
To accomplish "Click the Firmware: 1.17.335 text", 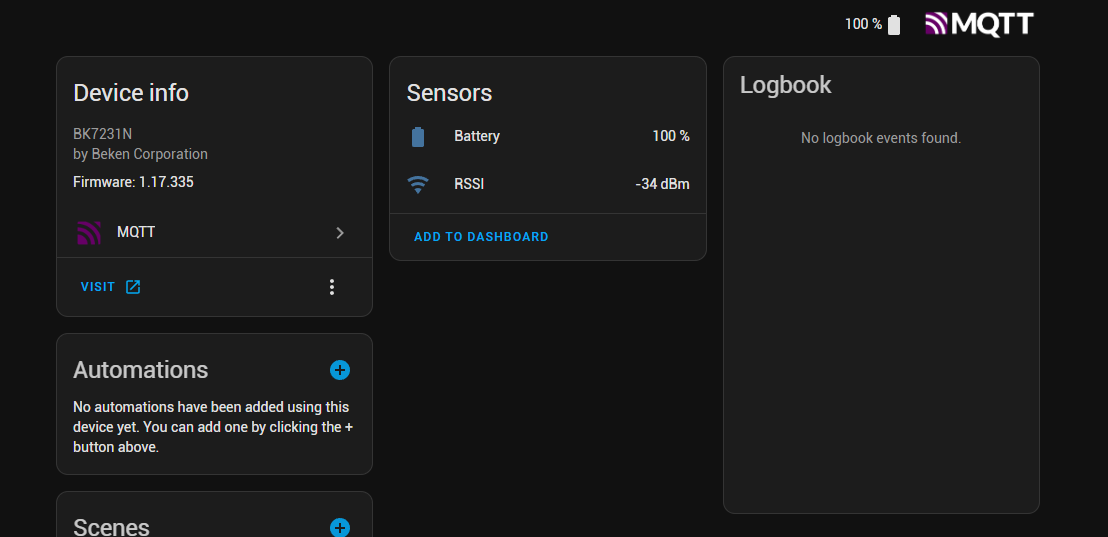I will coord(134,182).
